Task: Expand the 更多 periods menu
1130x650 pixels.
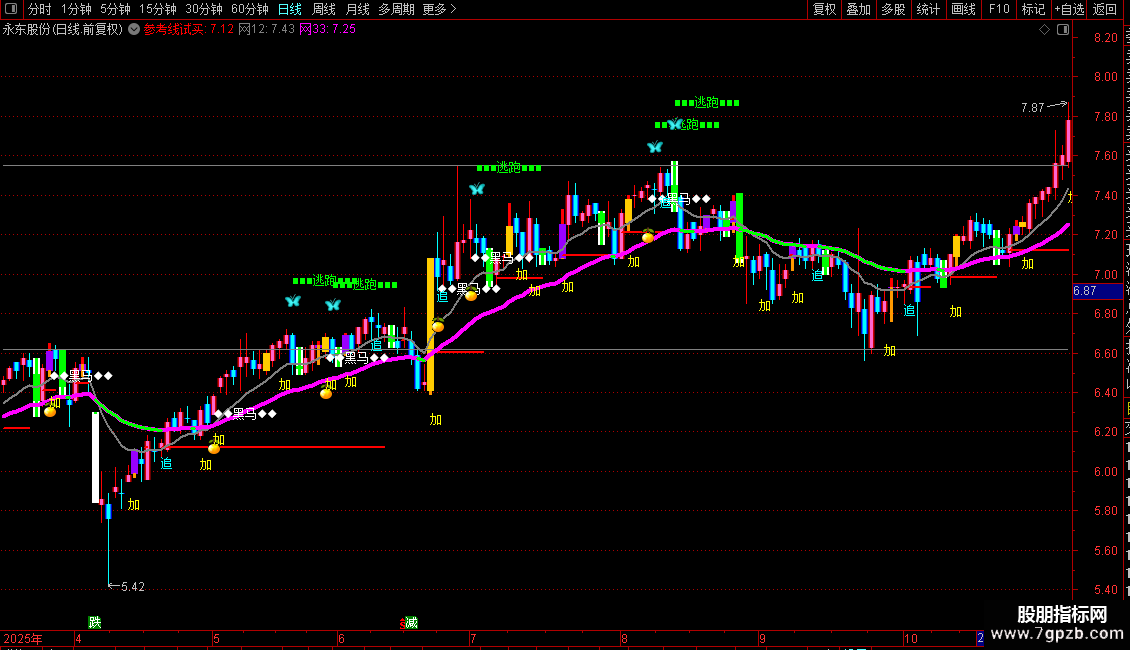Action: (x=439, y=9)
